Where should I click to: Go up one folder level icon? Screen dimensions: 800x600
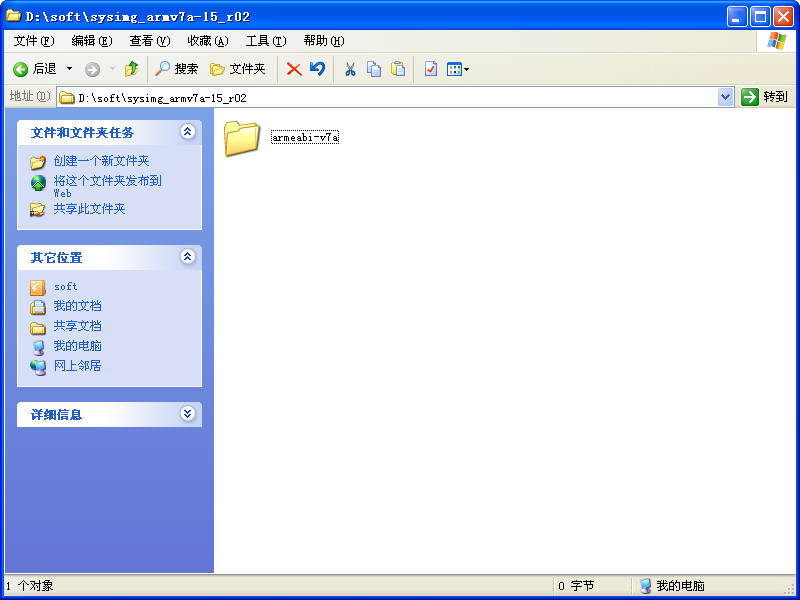coord(132,69)
